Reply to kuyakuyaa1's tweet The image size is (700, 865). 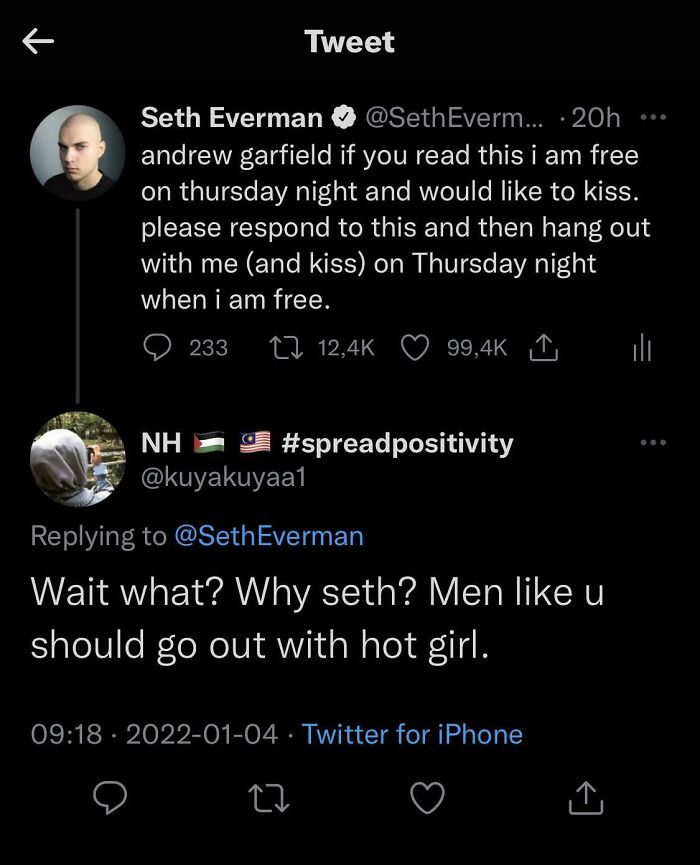(110, 797)
